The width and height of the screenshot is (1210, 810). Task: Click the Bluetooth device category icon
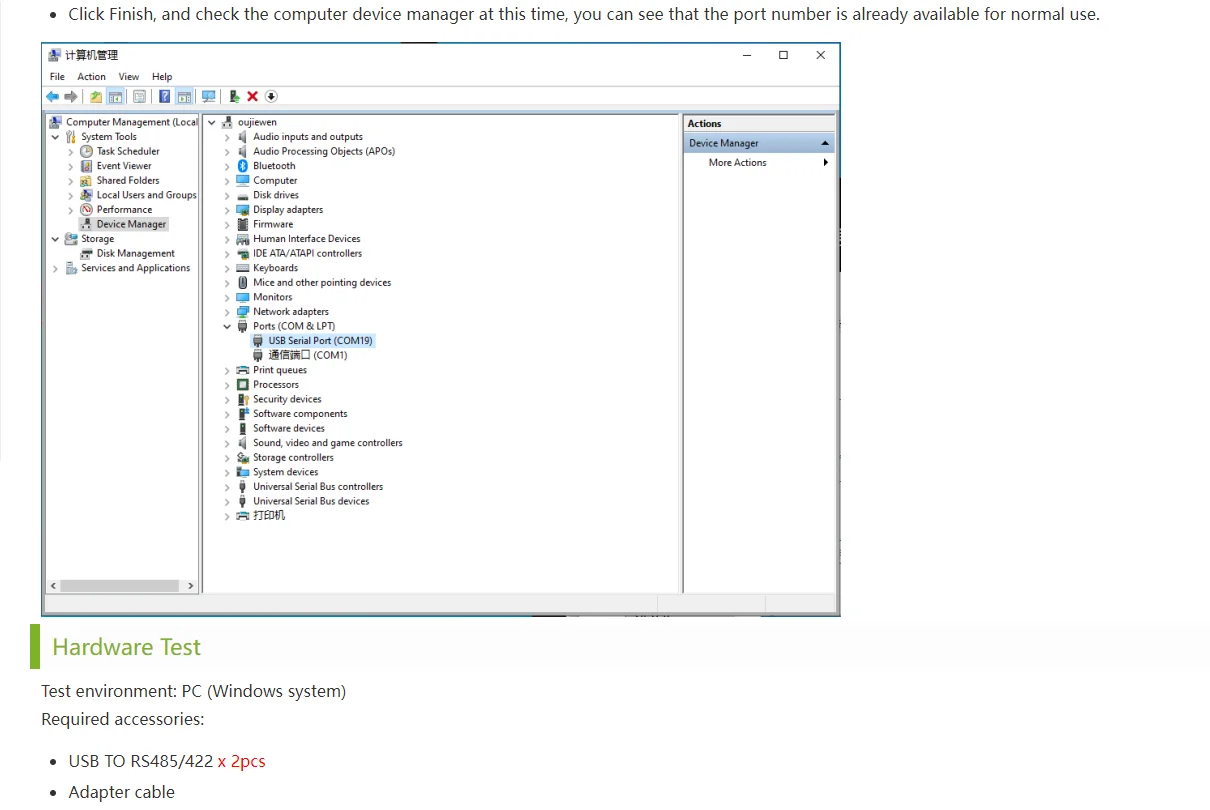click(x=242, y=166)
